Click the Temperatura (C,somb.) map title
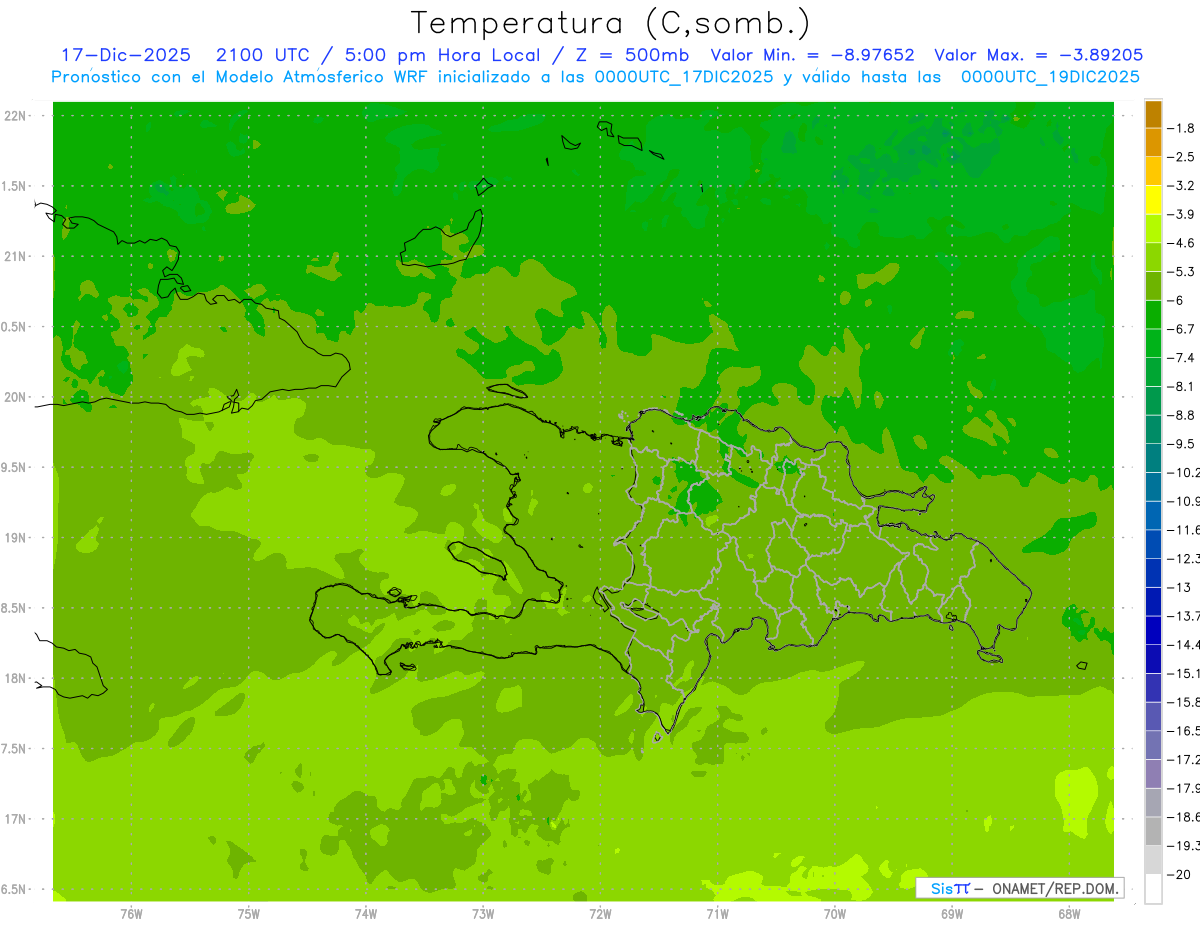 pyautogui.click(x=611, y=23)
